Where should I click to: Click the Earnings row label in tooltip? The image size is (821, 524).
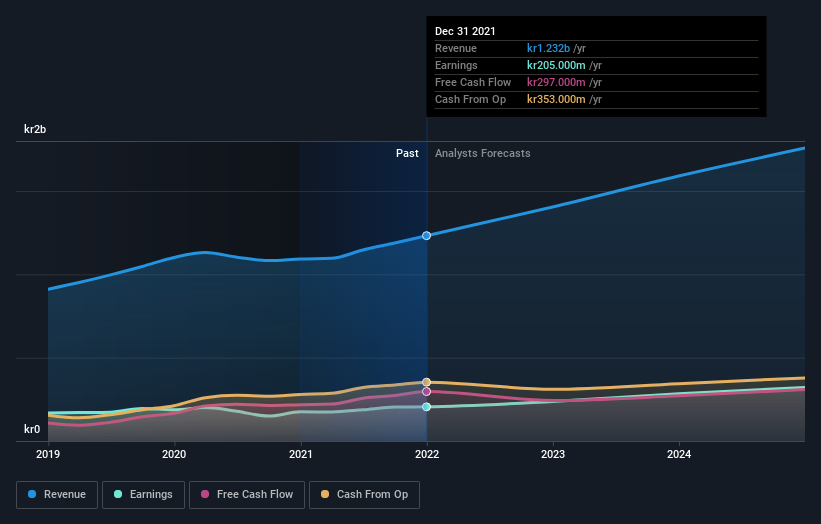tap(456, 65)
